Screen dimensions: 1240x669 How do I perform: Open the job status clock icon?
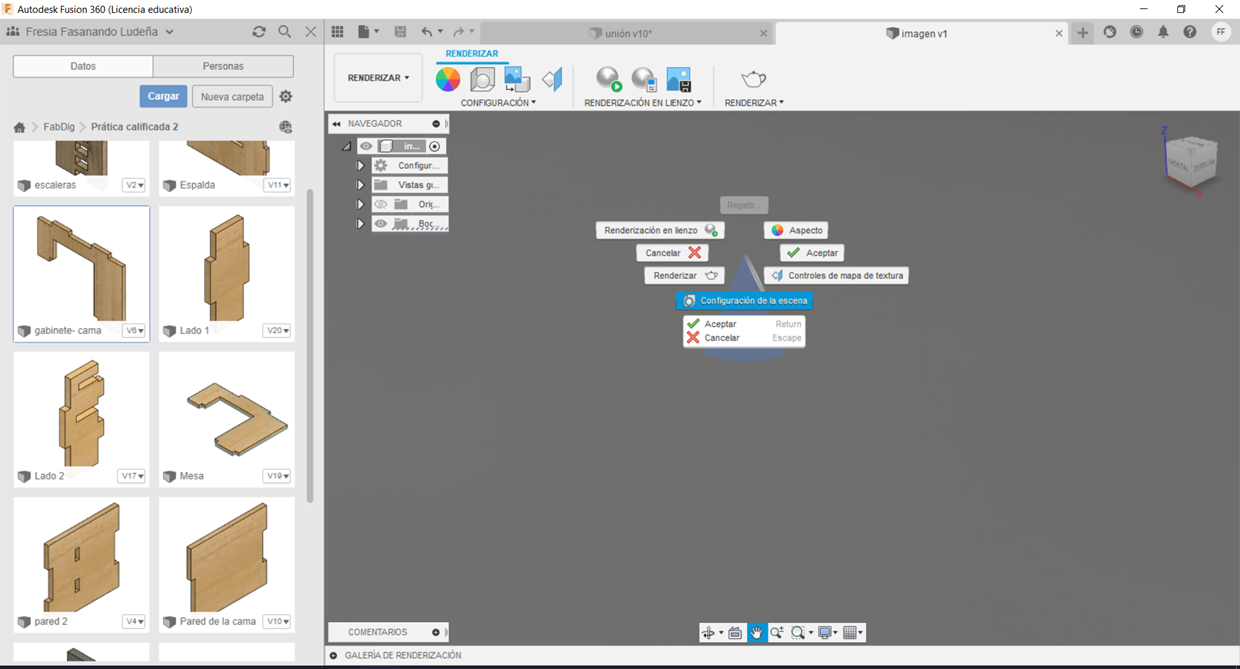coord(1136,32)
